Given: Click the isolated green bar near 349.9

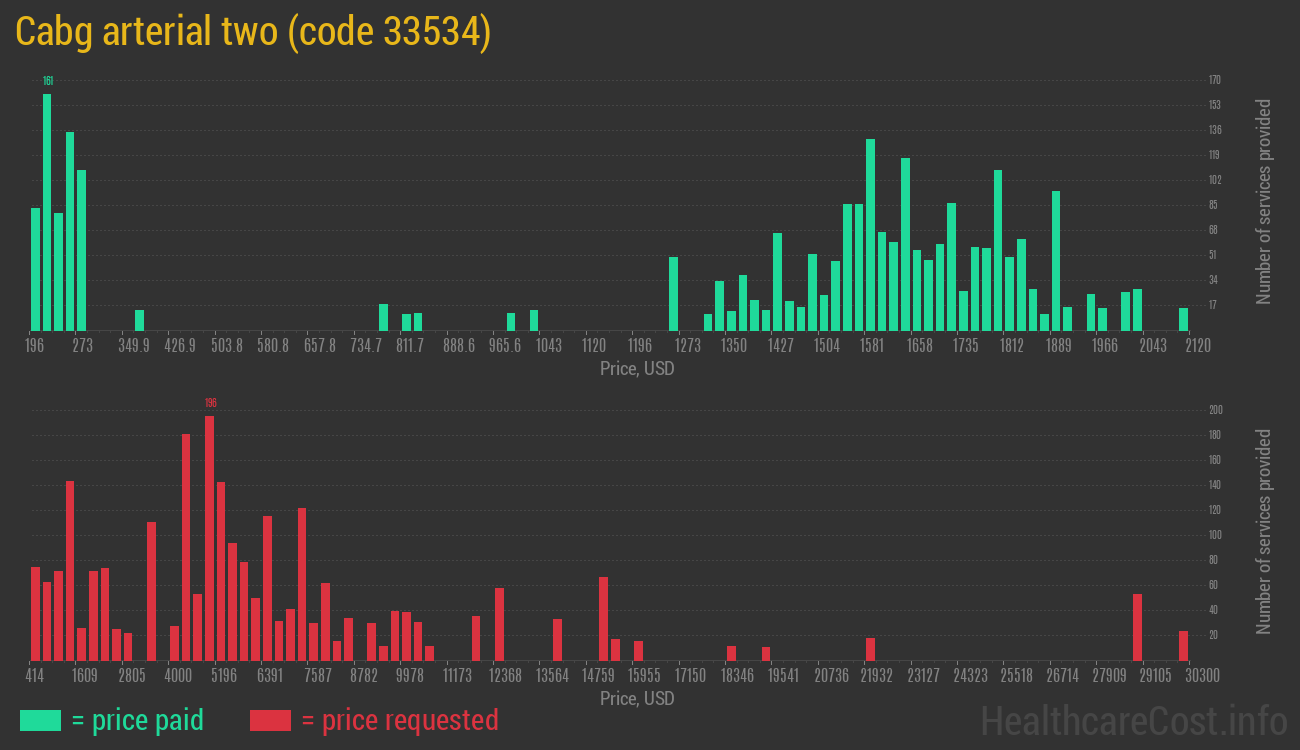Looking at the screenshot, I should 139,320.
